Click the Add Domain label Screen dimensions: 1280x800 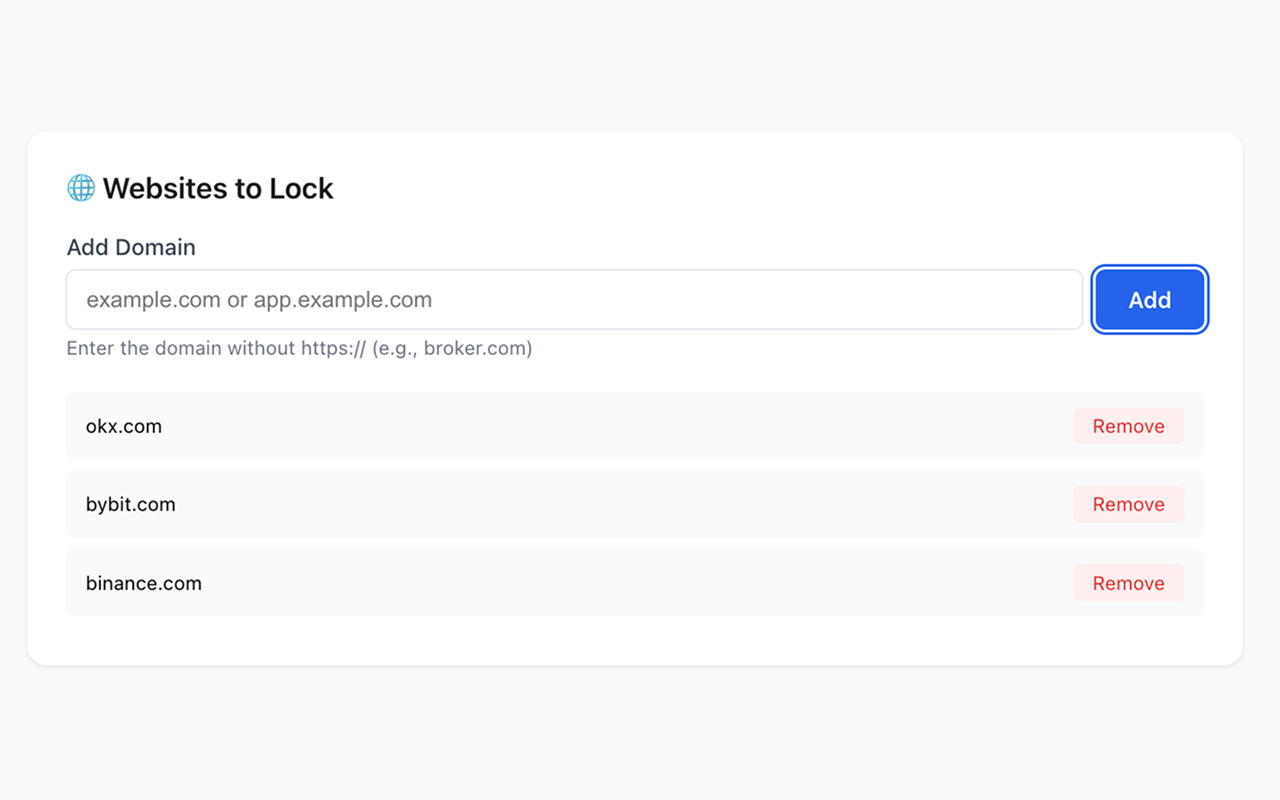[x=131, y=247]
